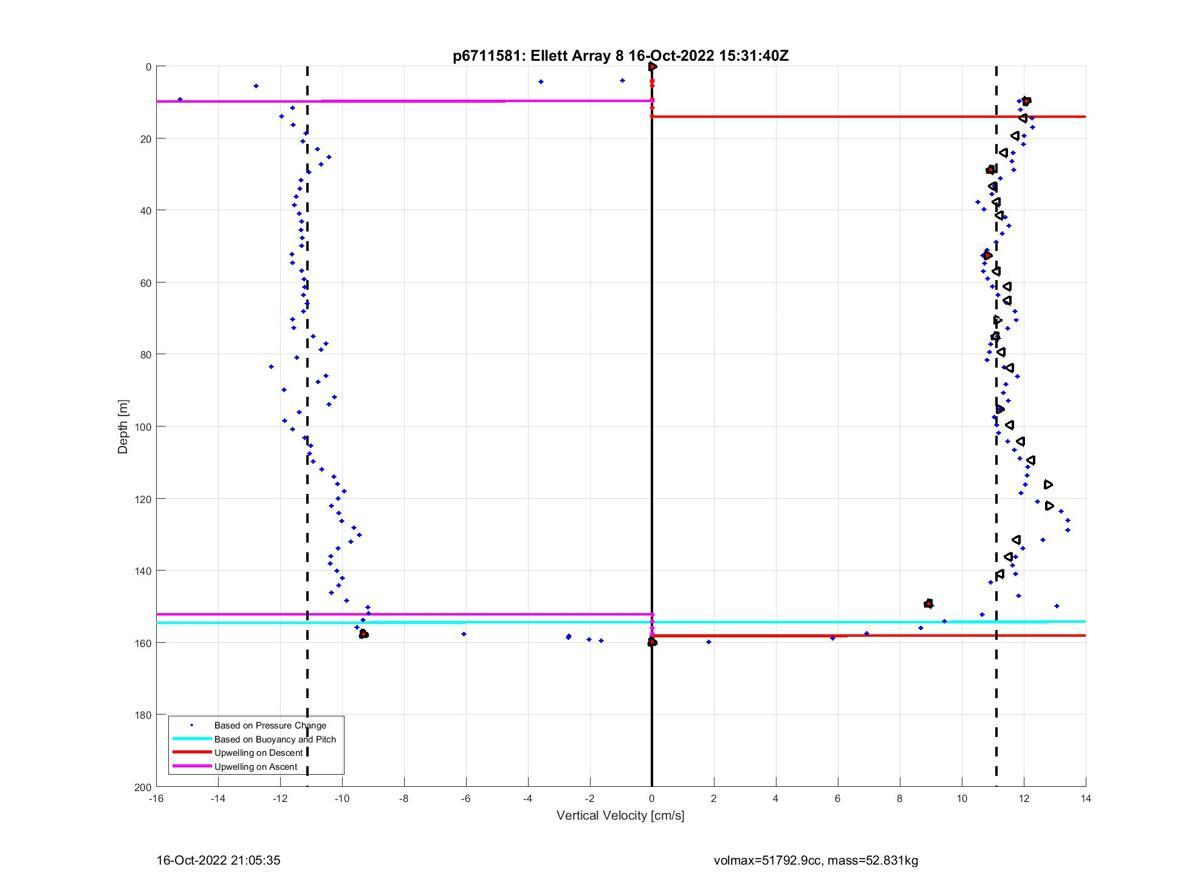This screenshot has height=885, width=1200.
Task: Click x-axis tick label 2
Action: pyautogui.click(x=714, y=798)
